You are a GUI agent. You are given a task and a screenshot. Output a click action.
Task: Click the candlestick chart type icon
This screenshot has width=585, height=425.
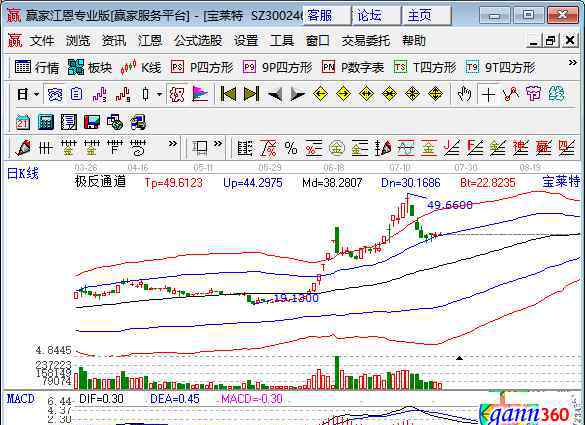tap(146, 94)
